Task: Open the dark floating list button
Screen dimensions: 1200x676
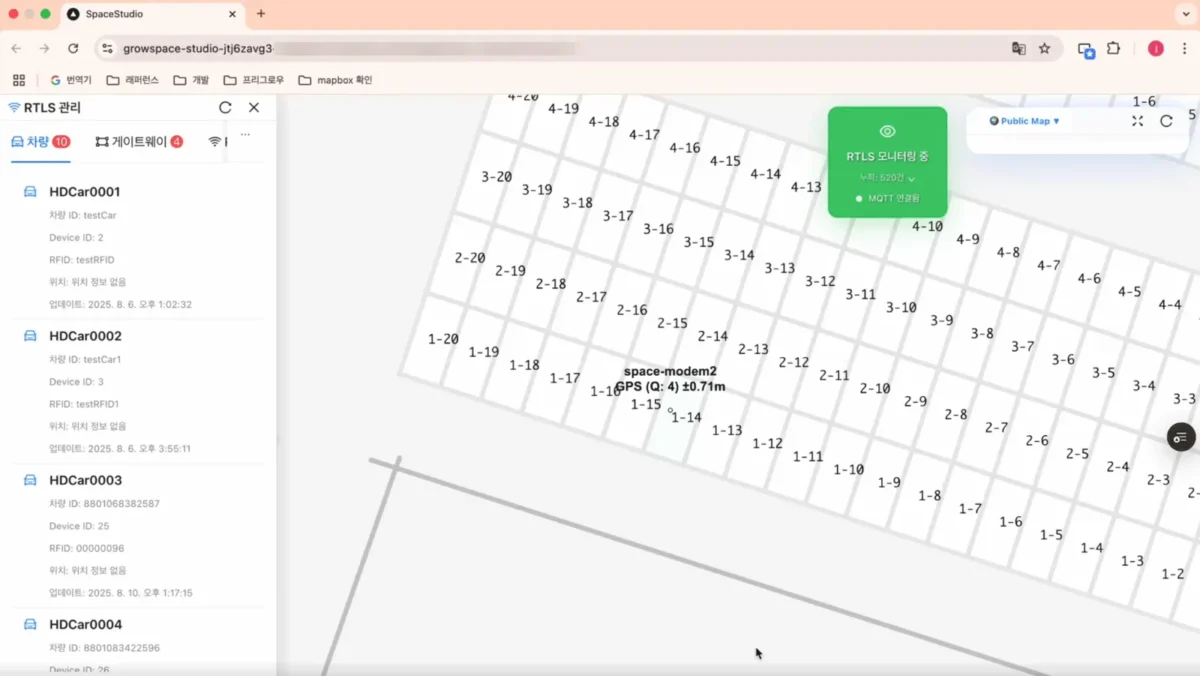Action: [1181, 437]
